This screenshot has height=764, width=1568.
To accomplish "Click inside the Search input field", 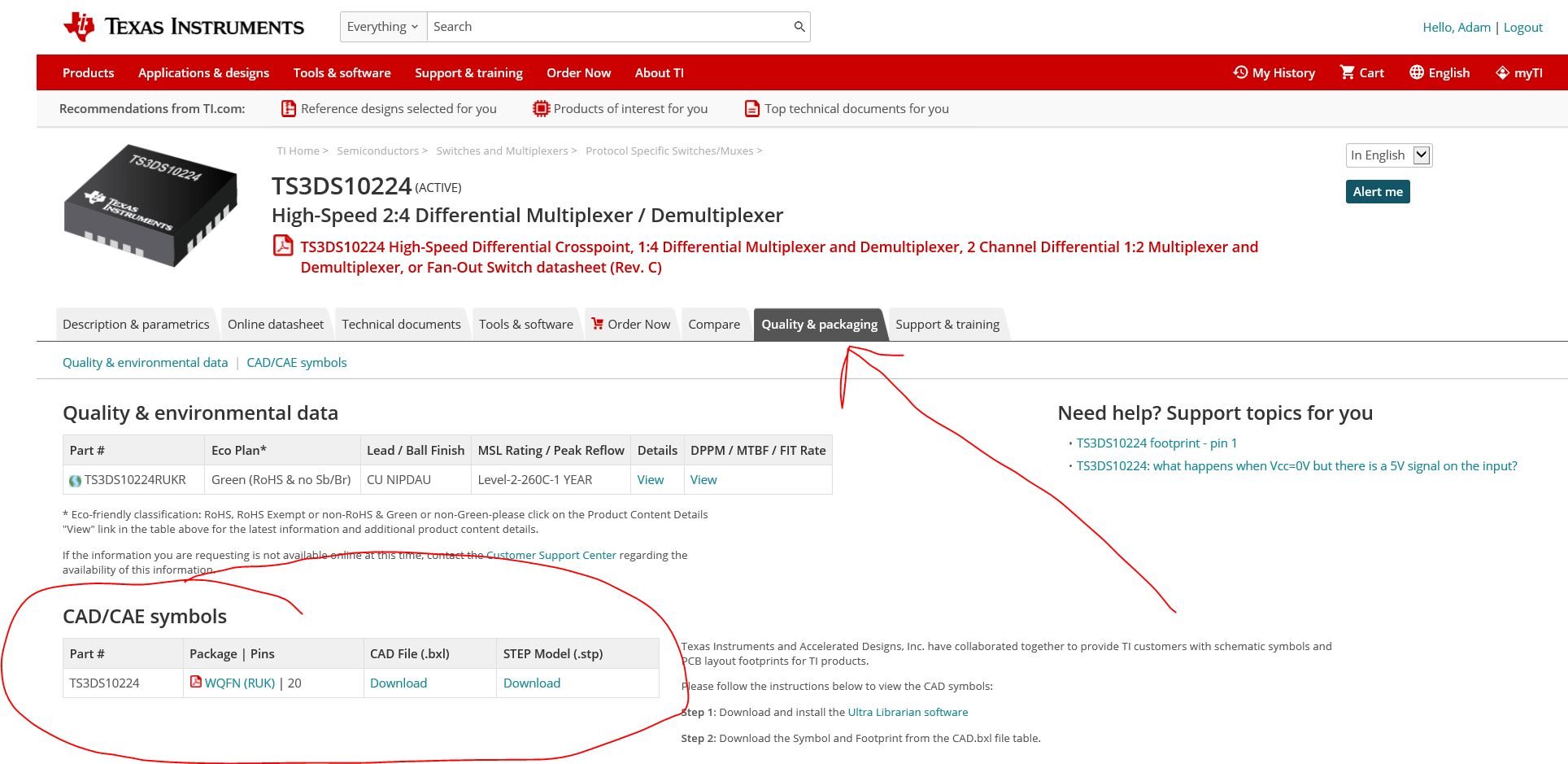I will tap(610, 27).
